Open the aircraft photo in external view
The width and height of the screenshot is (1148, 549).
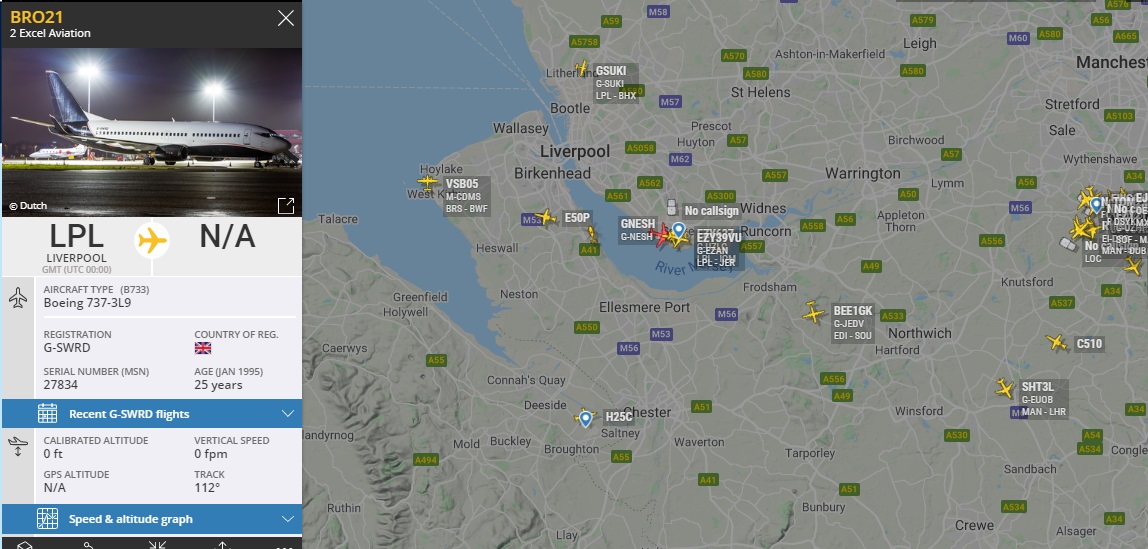click(x=286, y=206)
